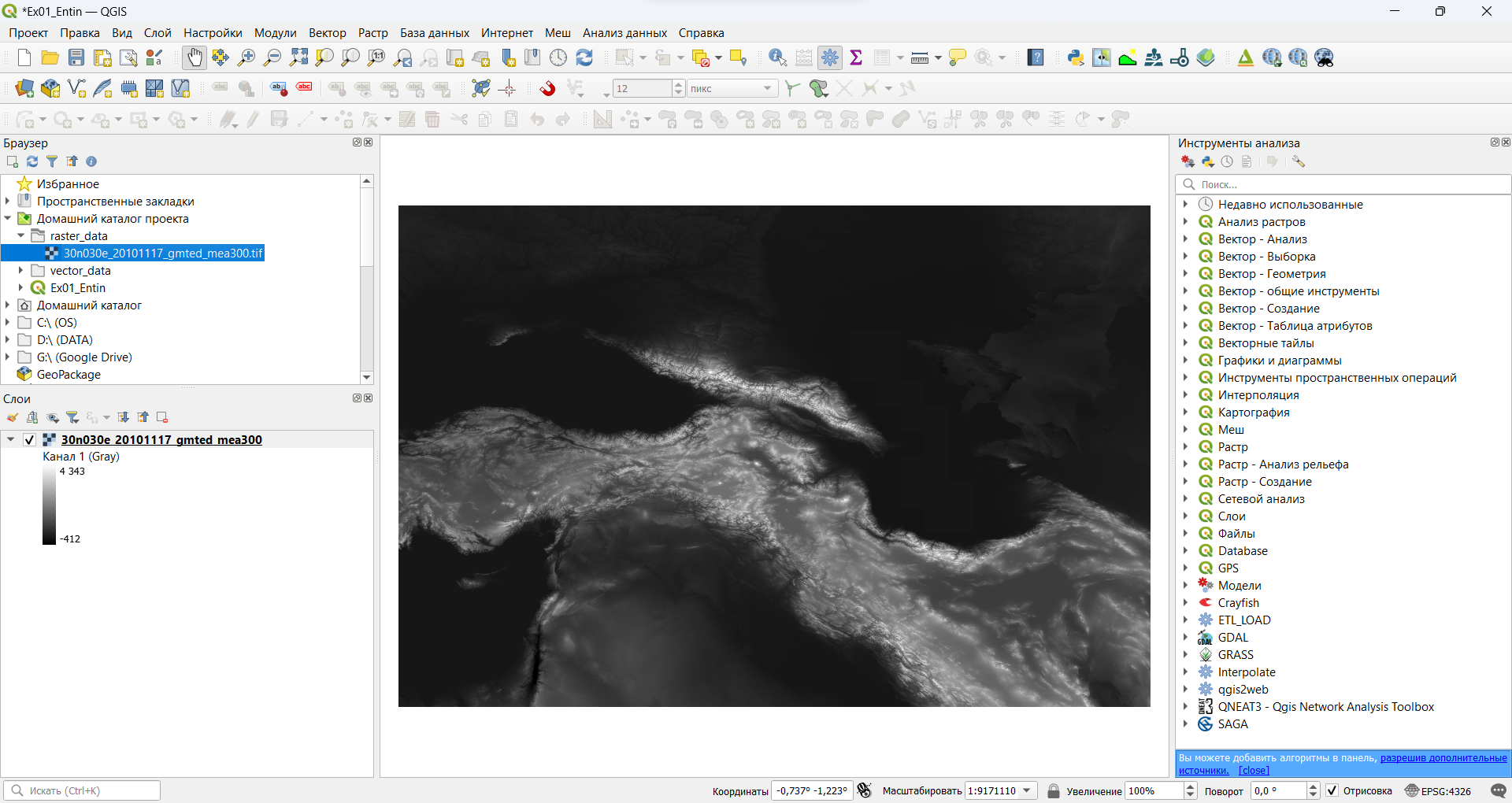1512x803 pixels.
Task: Increase the rotation value stepper
Action: coord(1314,786)
